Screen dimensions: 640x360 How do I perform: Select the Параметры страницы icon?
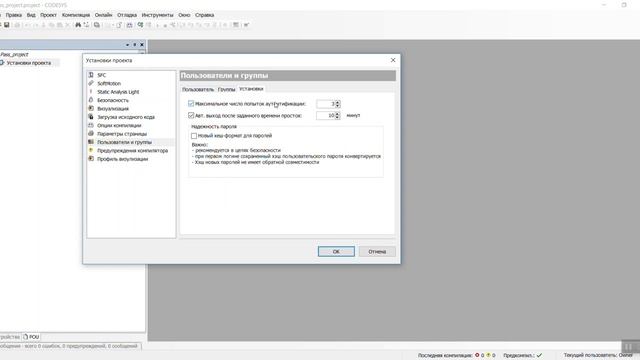pyautogui.click(x=91, y=133)
